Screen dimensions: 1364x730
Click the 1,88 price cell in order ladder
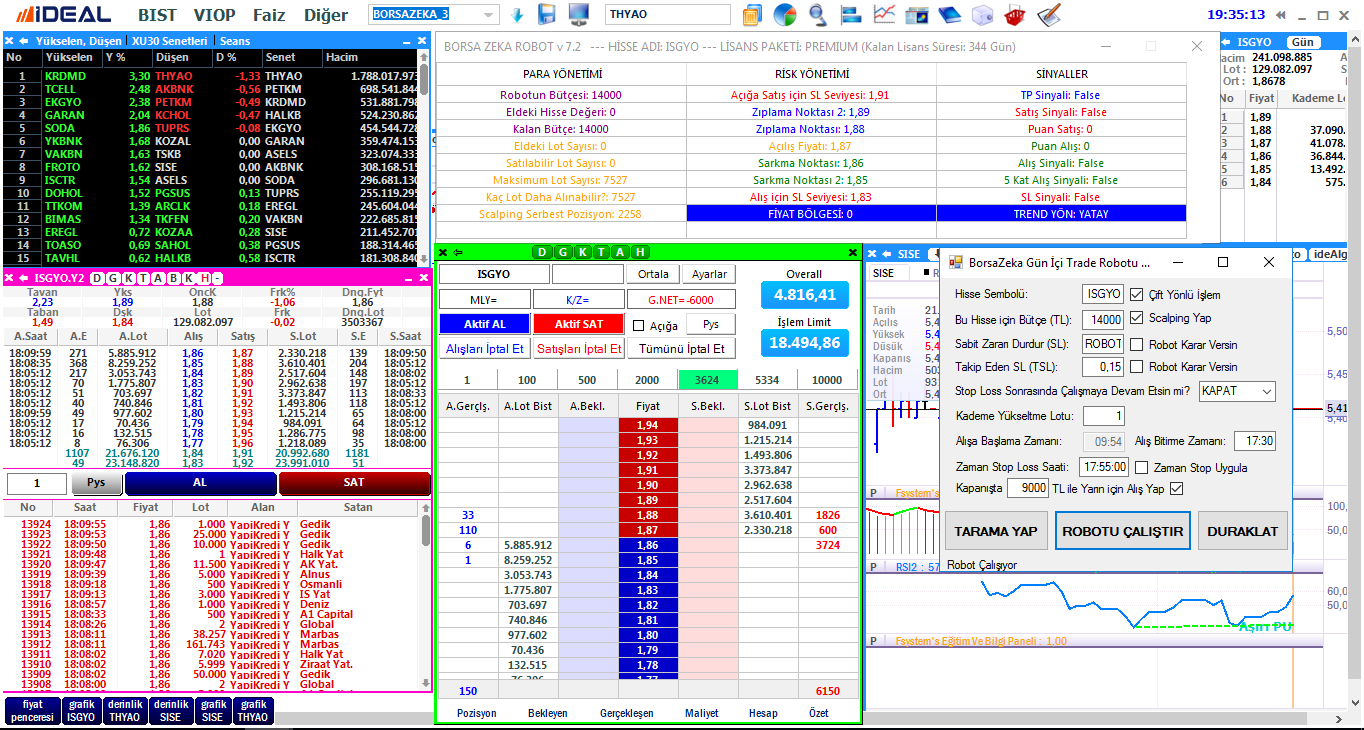pyautogui.click(x=647, y=515)
